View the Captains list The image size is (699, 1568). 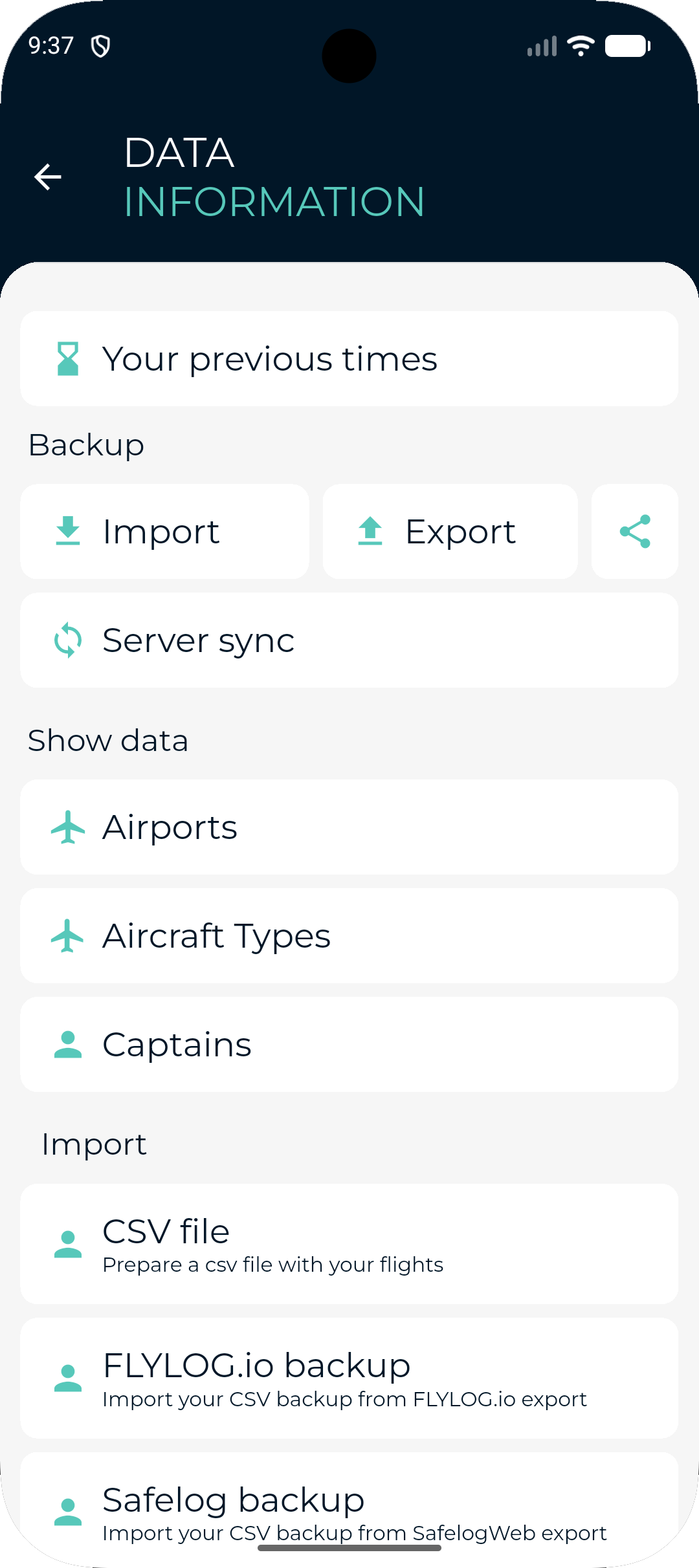(349, 1045)
